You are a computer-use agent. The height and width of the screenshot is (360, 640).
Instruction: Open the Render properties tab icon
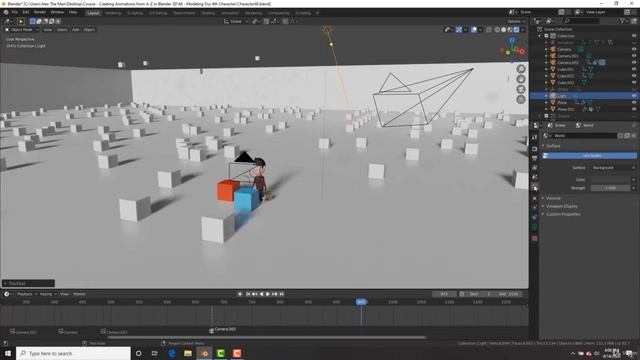pos(535,149)
